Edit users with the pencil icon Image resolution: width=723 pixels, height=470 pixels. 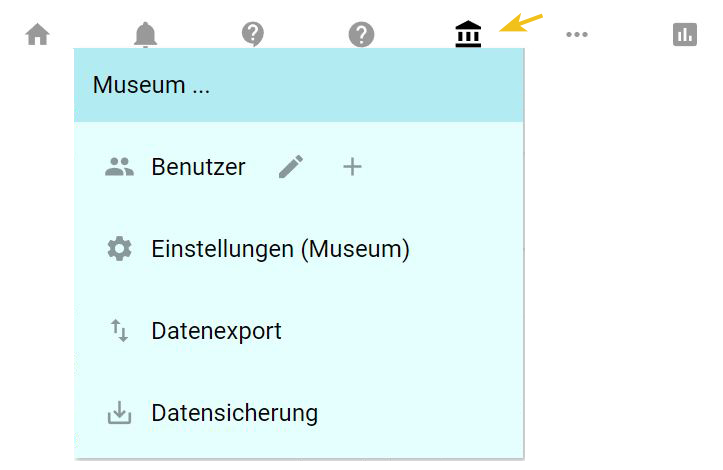[291, 167]
